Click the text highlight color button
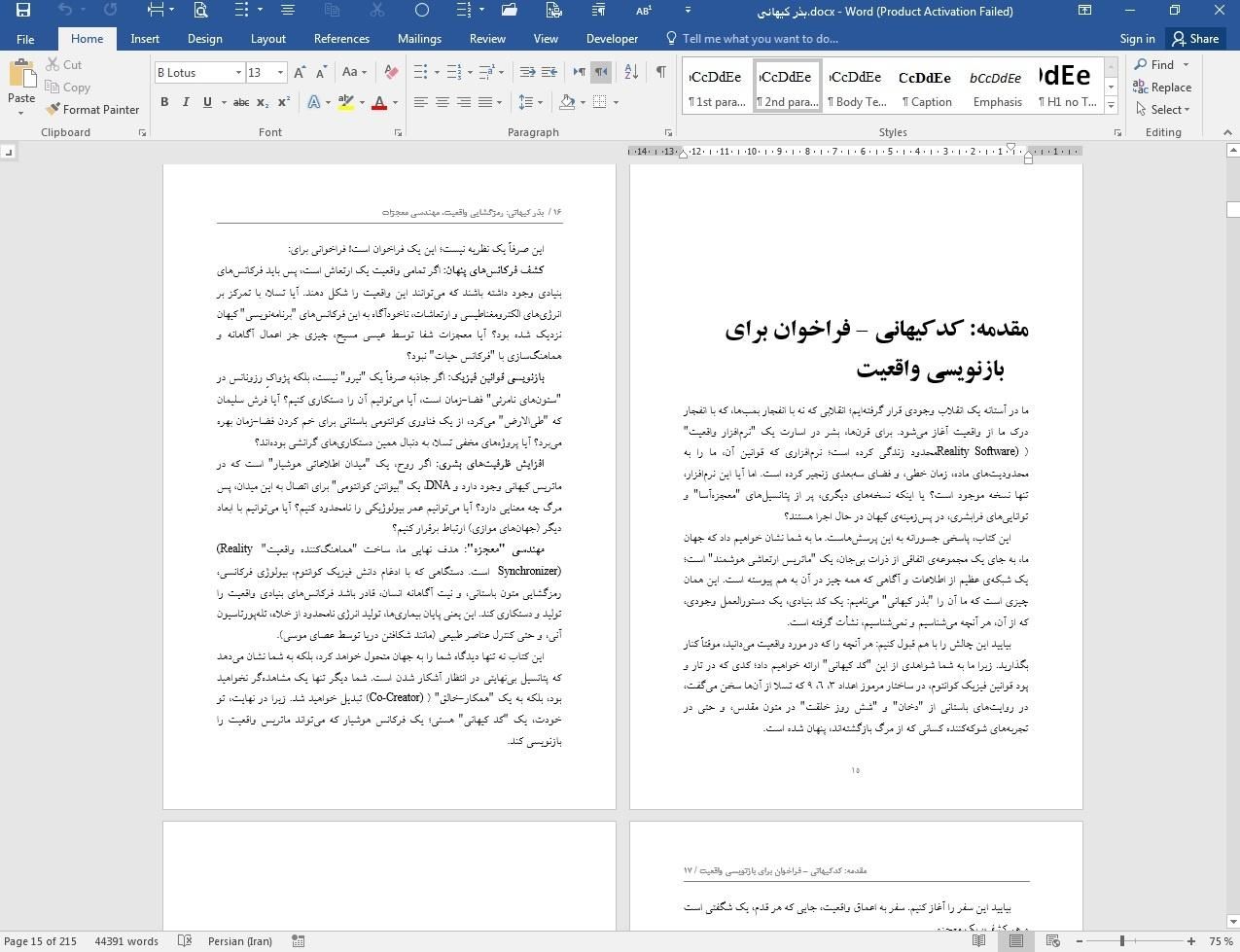The height and width of the screenshot is (952, 1240). 345,102
